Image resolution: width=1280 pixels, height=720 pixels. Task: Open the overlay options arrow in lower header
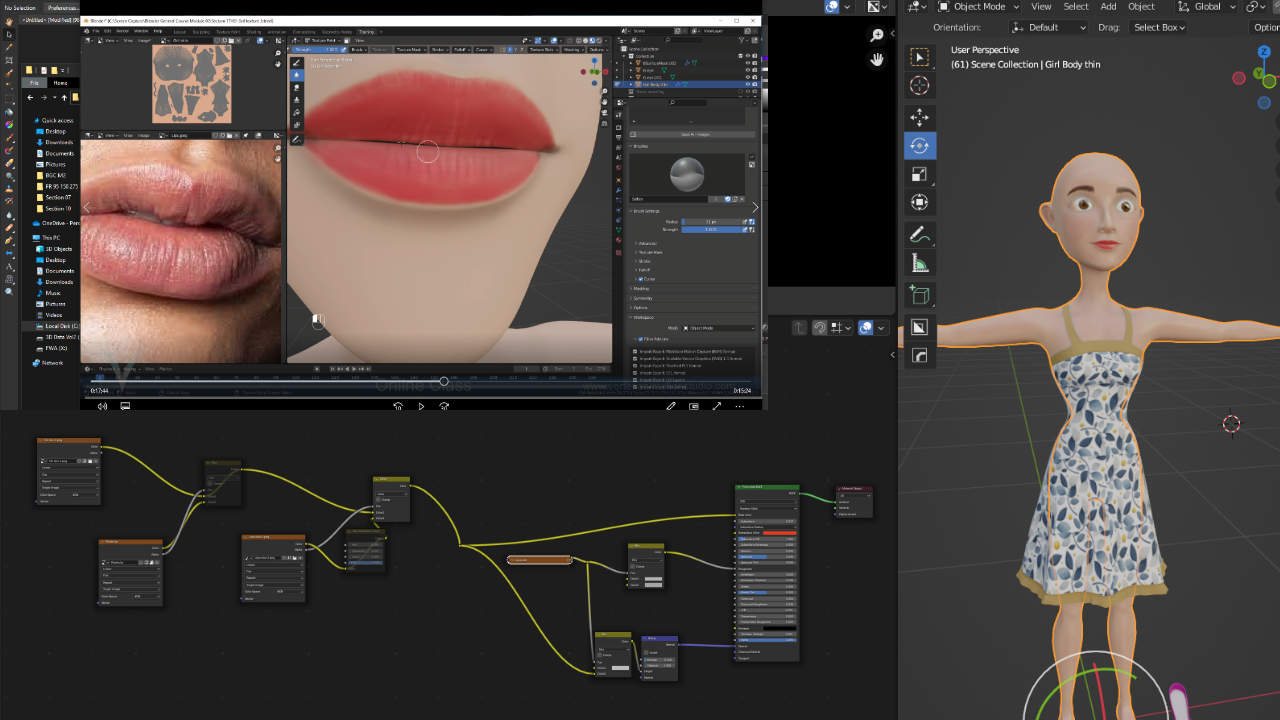click(x=882, y=327)
